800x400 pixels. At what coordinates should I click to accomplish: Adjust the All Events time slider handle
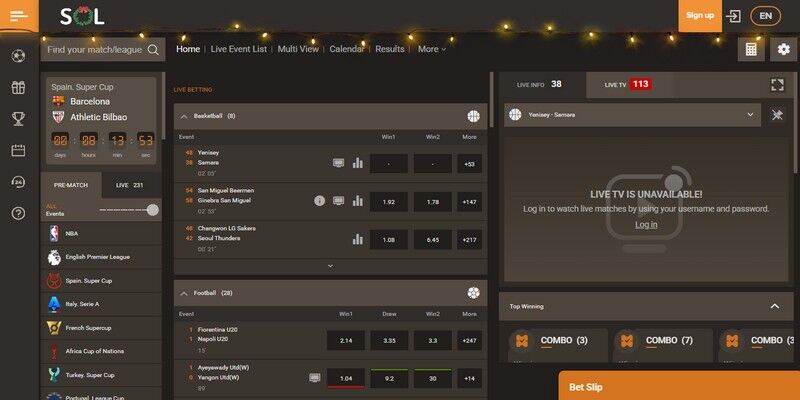tap(153, 210)
